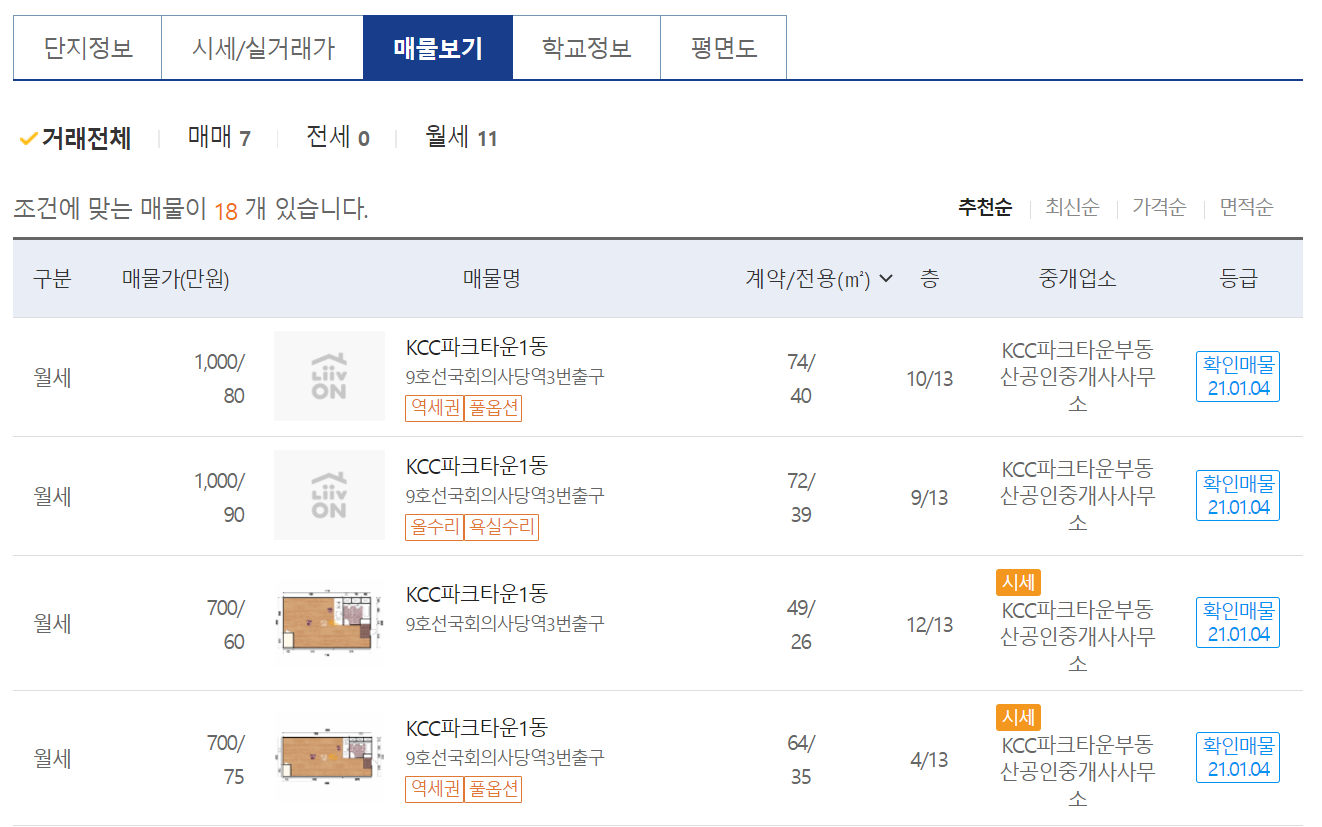The height and width of the screenshot is (827, 1322).
Task: Filter listings by 월세 11
Action: [461, 138]
